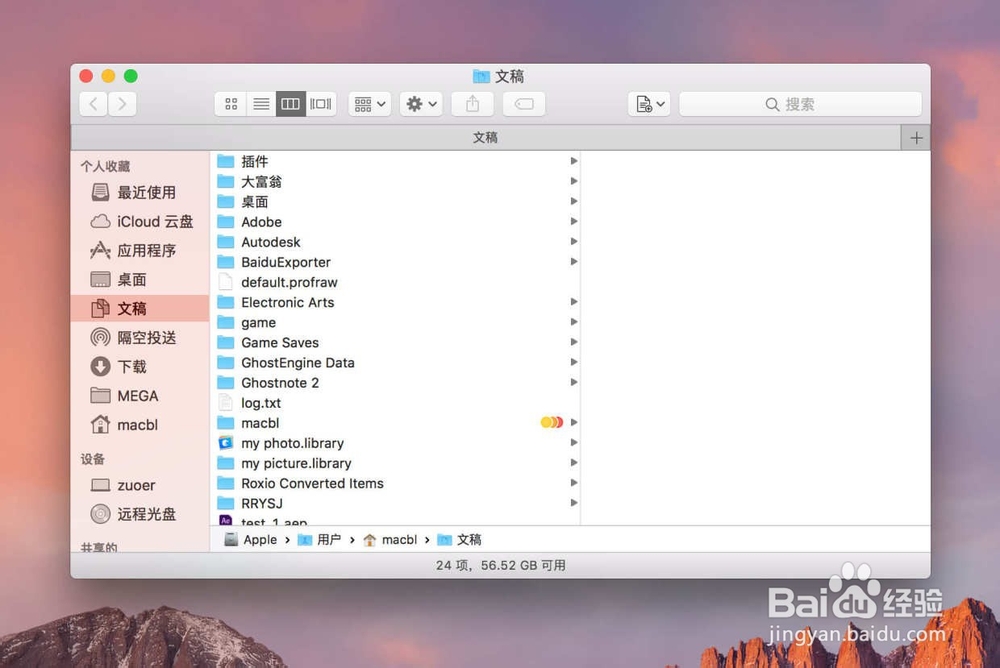
Task: Open the gear action menu
Action: (x=421, y=104)
